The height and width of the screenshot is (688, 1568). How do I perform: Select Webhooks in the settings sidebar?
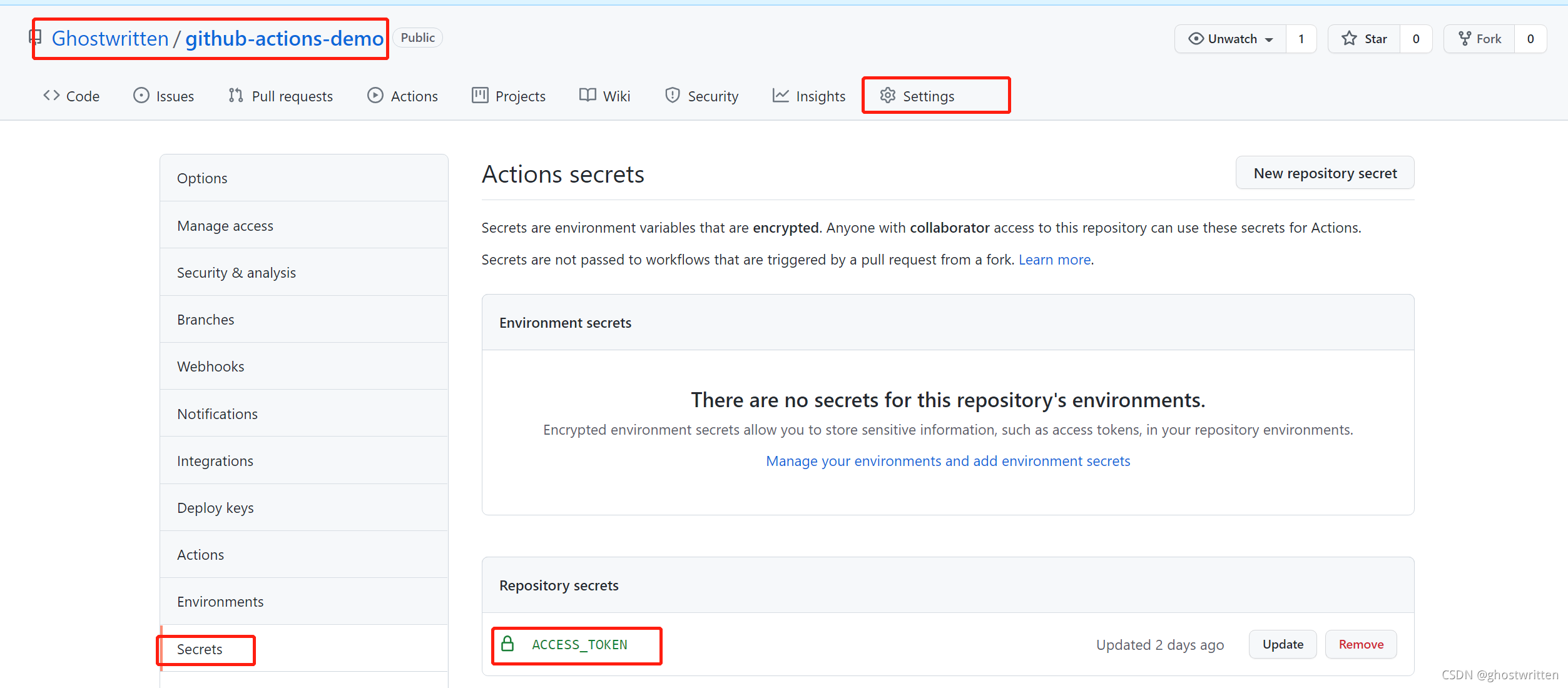pyautogui.click(x=211, y=367)
